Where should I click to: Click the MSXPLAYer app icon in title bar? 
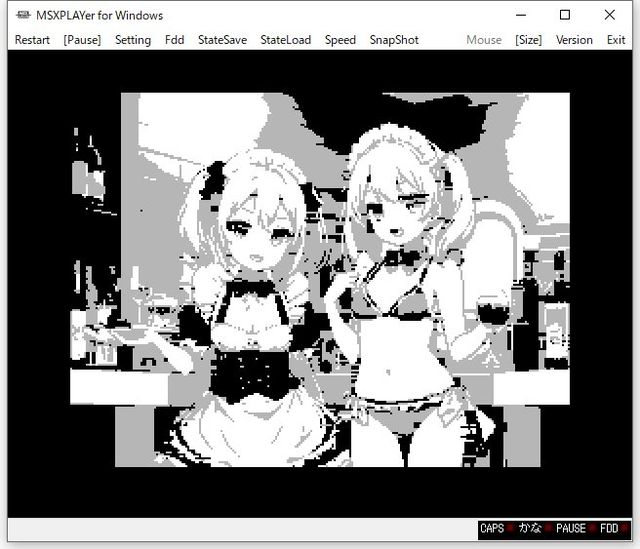click(x=23, y=15)
